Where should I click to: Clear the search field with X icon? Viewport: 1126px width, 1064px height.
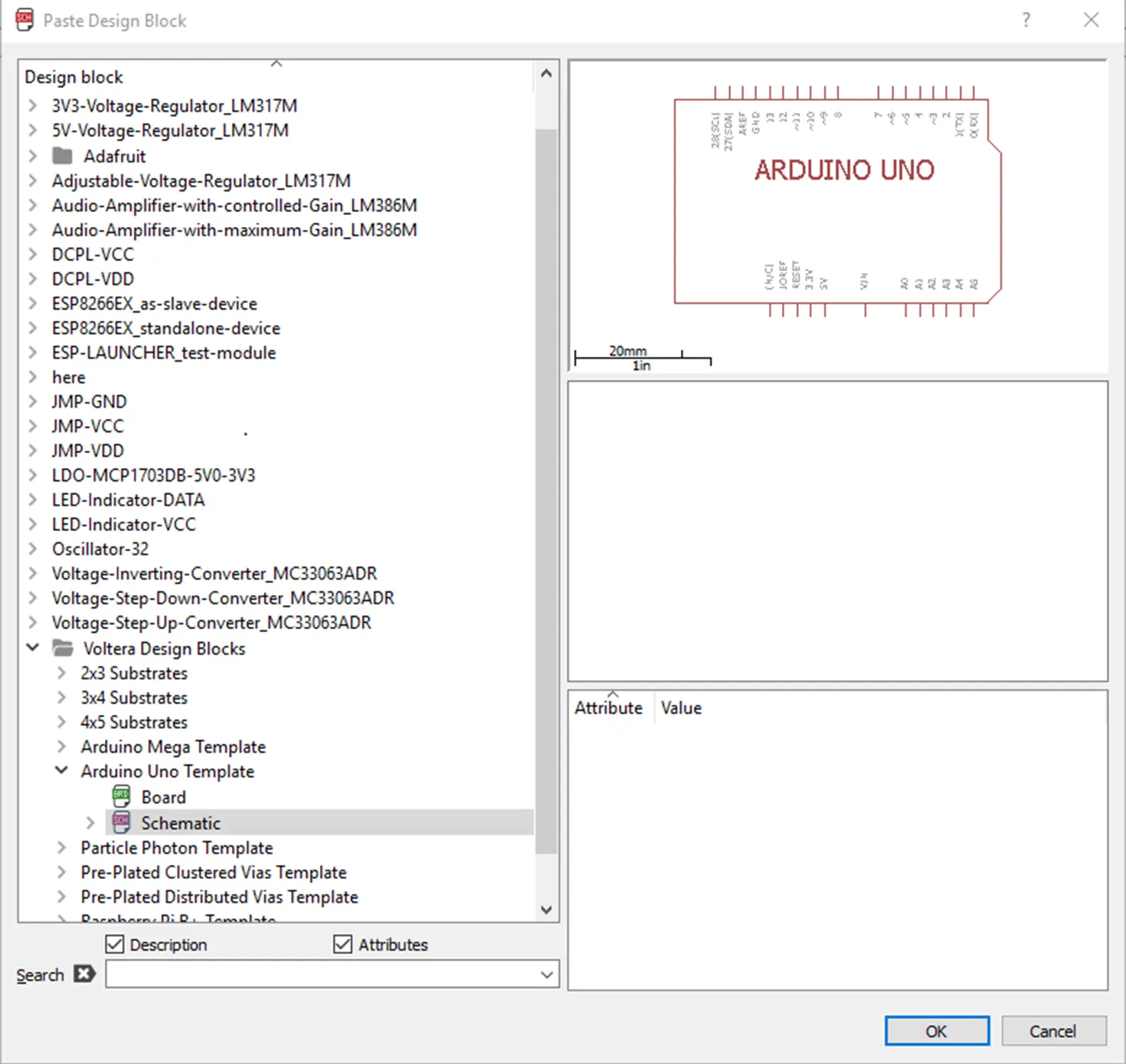[x=84, y=974]
